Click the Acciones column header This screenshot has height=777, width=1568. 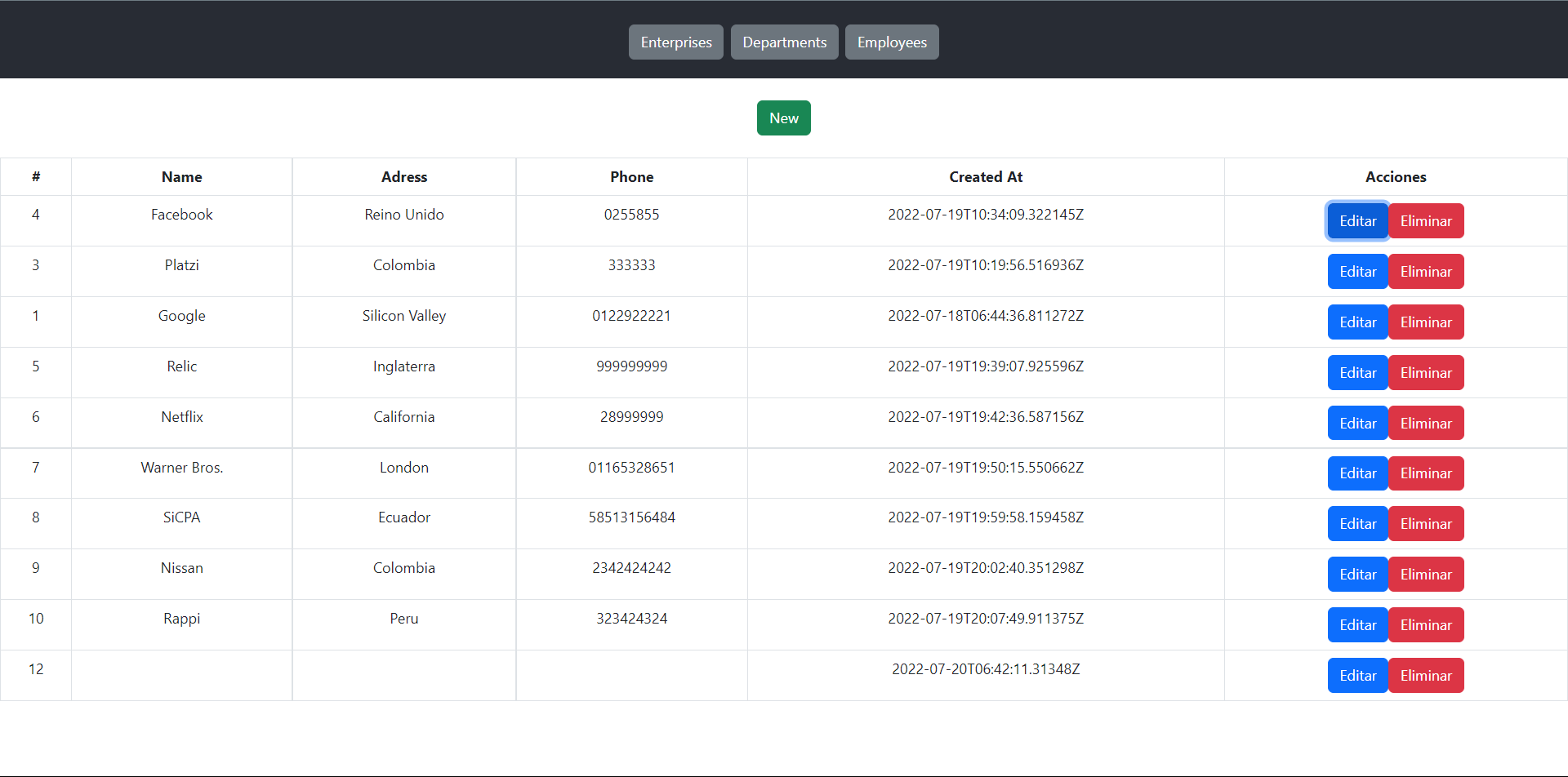[x=1396, y=177]
